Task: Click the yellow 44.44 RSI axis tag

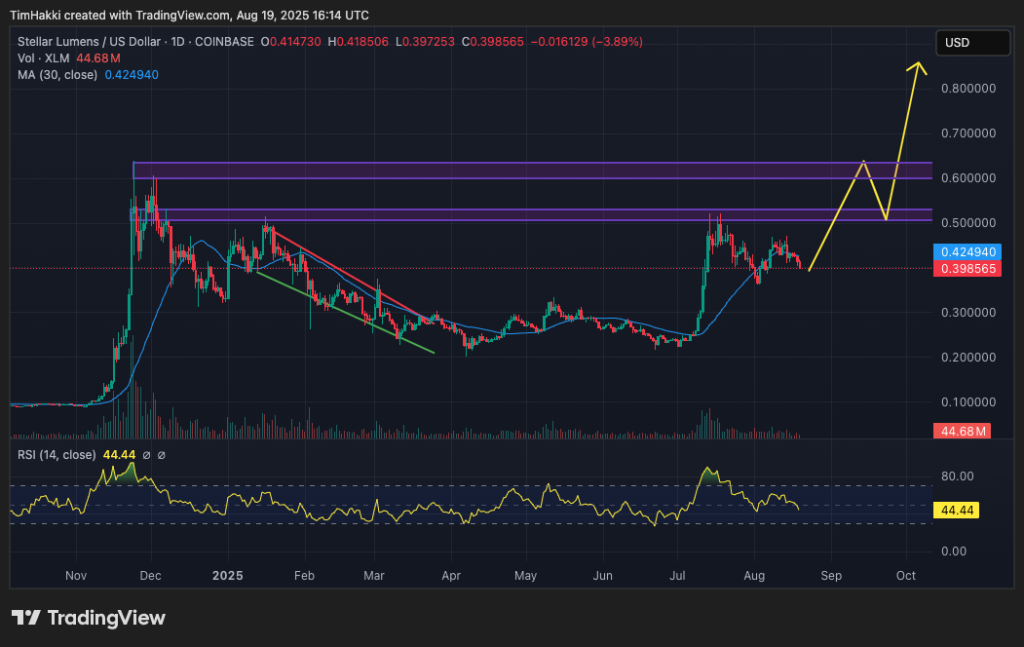Action: click(x=954, y=510)
